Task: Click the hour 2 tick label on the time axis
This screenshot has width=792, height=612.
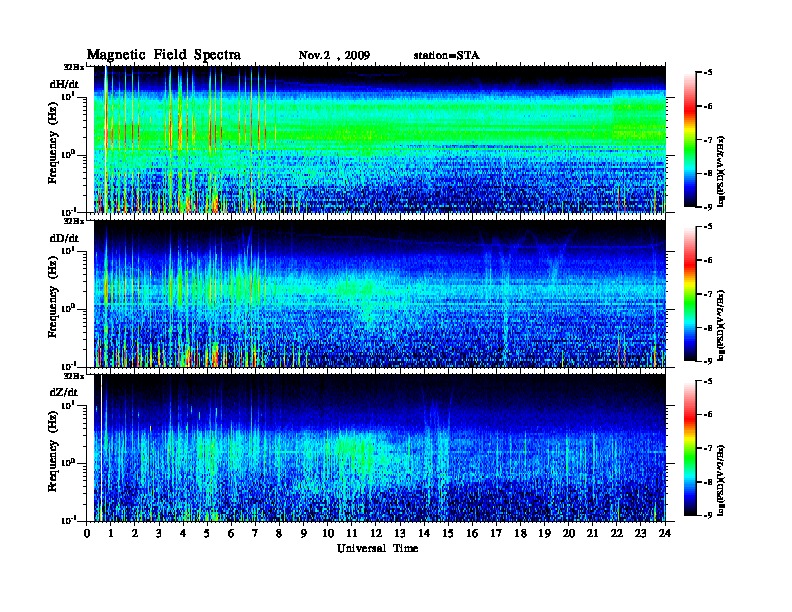Action: (135, 533)
